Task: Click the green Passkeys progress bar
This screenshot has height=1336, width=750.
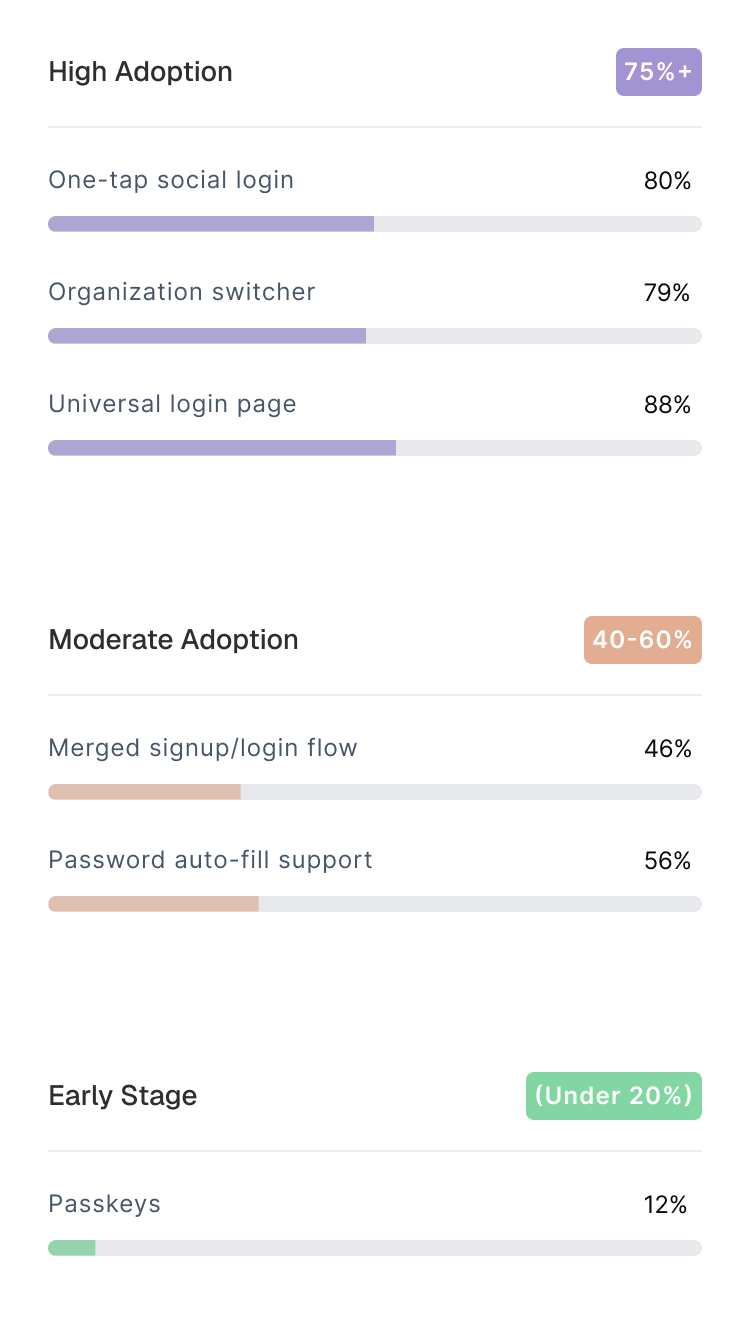Action: point(72,1248)
